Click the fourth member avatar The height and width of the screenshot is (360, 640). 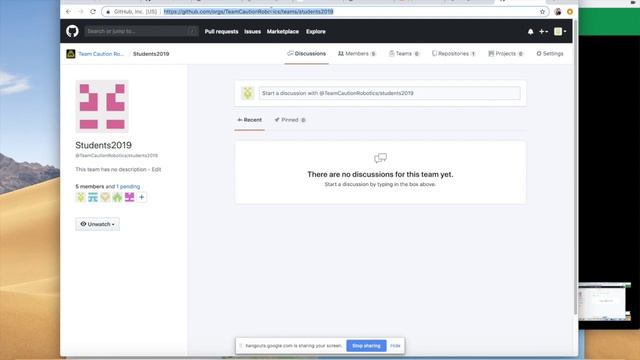click(x=118, y=198)
